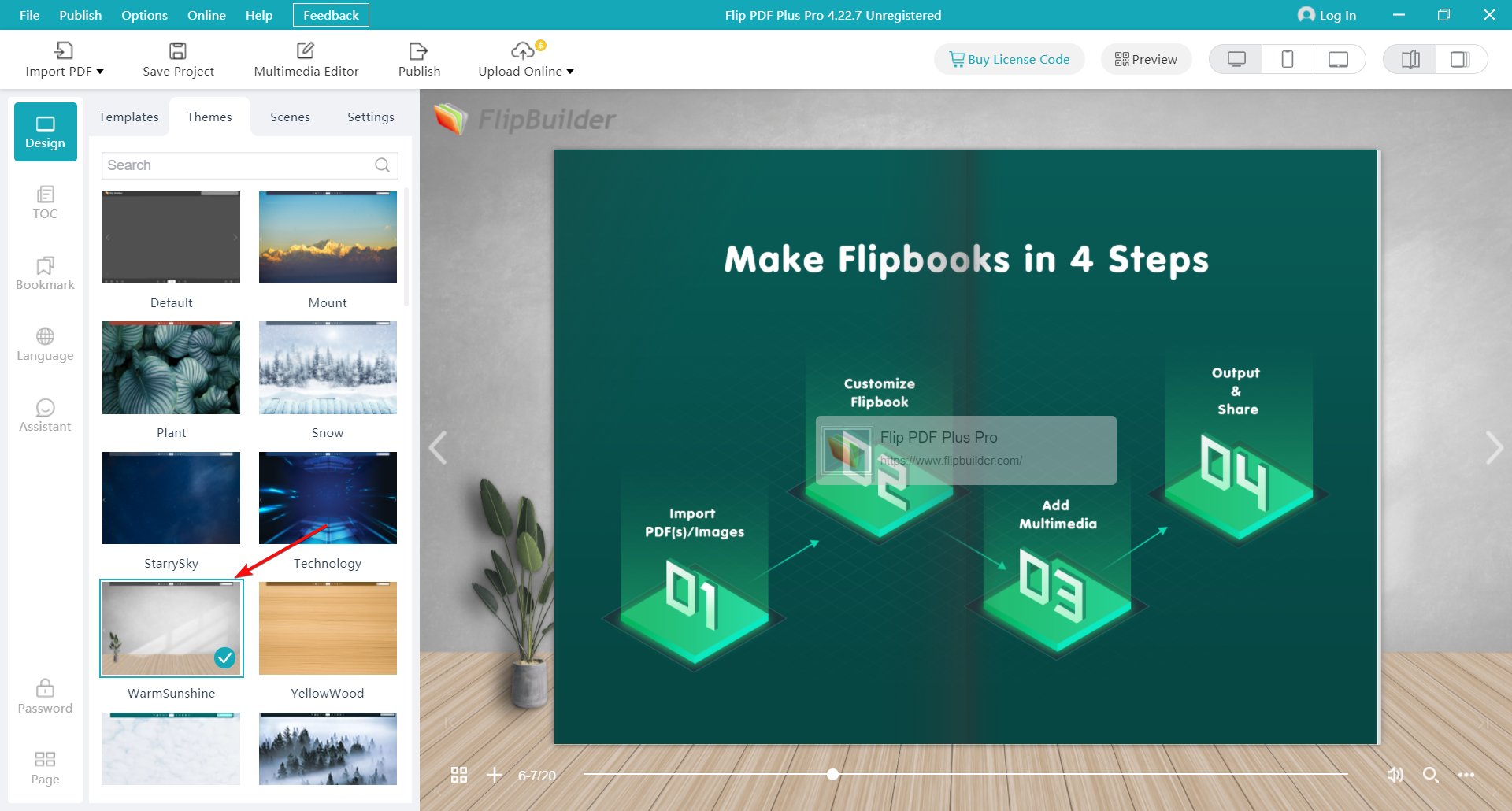Open the Page sidebar panel
The image size is (1512, 811).
[45, 768]
